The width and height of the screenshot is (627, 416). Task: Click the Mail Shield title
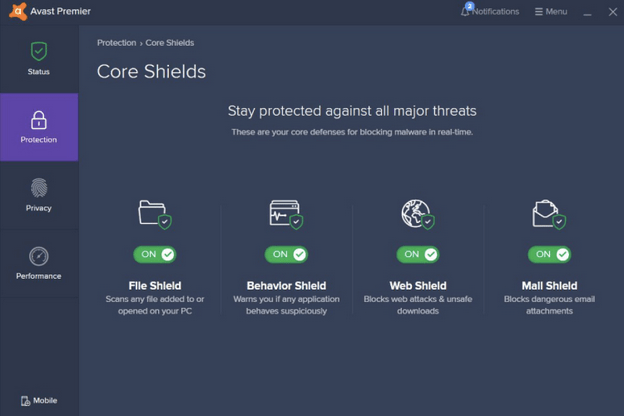(x=549, y=286)
